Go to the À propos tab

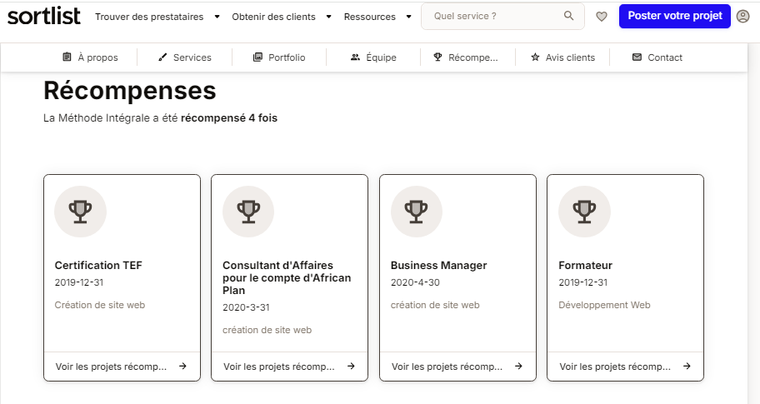pos(89,57)
